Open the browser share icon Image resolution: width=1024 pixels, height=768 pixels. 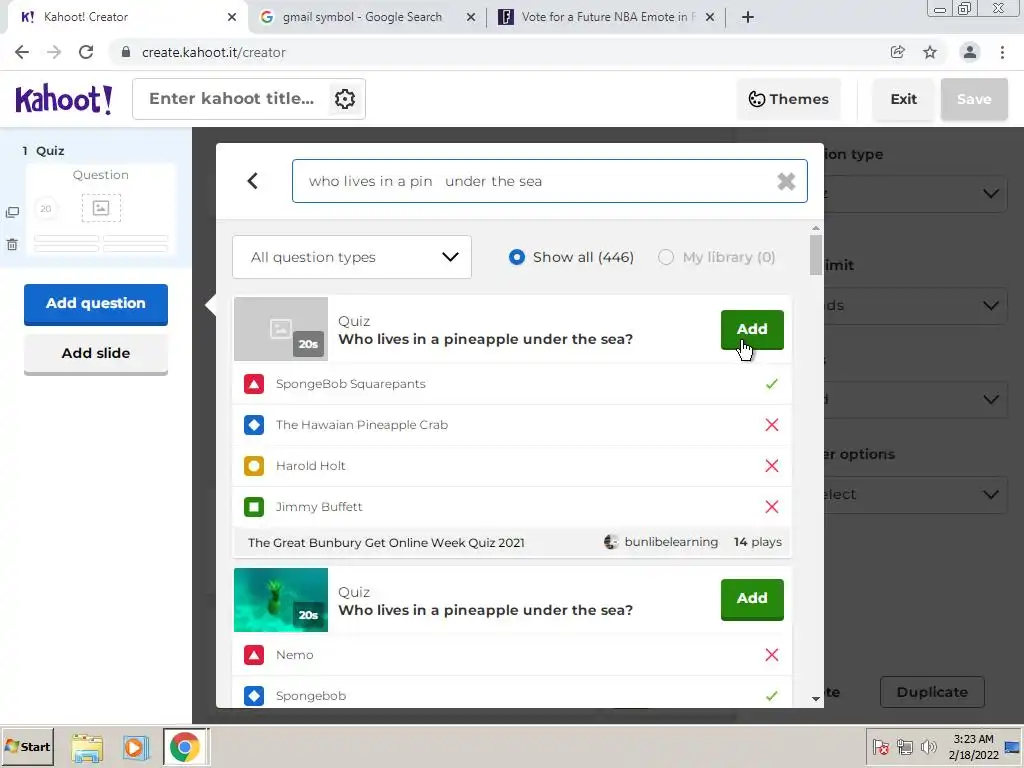[898, 52]
